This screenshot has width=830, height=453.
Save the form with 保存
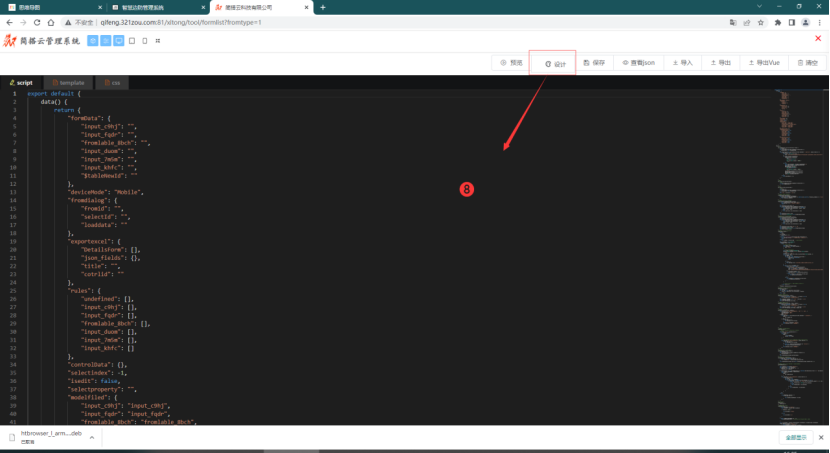tap(594, 62)
